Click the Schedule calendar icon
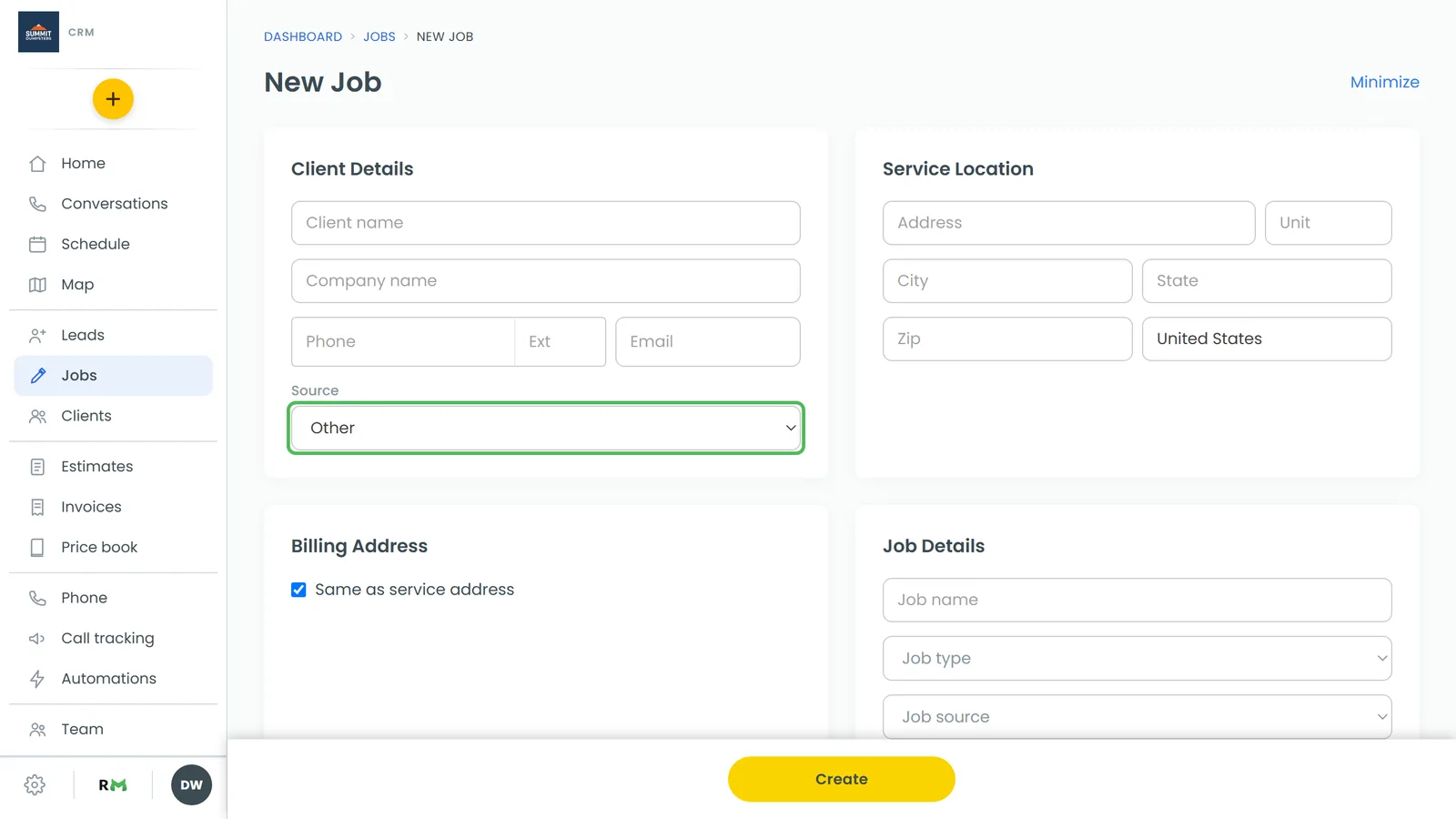1456x819 pixels. pyautogui.click(x=37, y=244)
